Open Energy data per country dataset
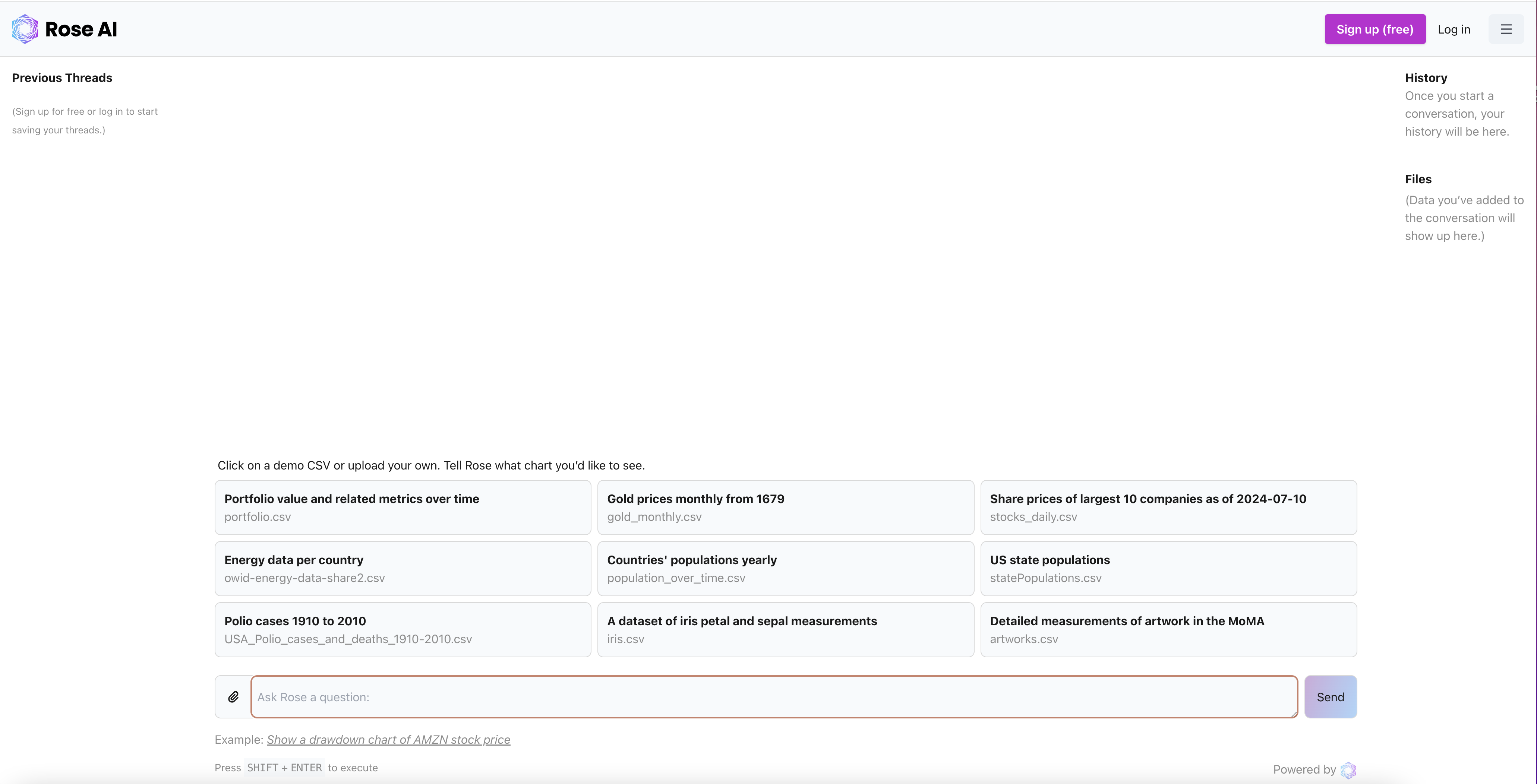 tap(403, 569)
